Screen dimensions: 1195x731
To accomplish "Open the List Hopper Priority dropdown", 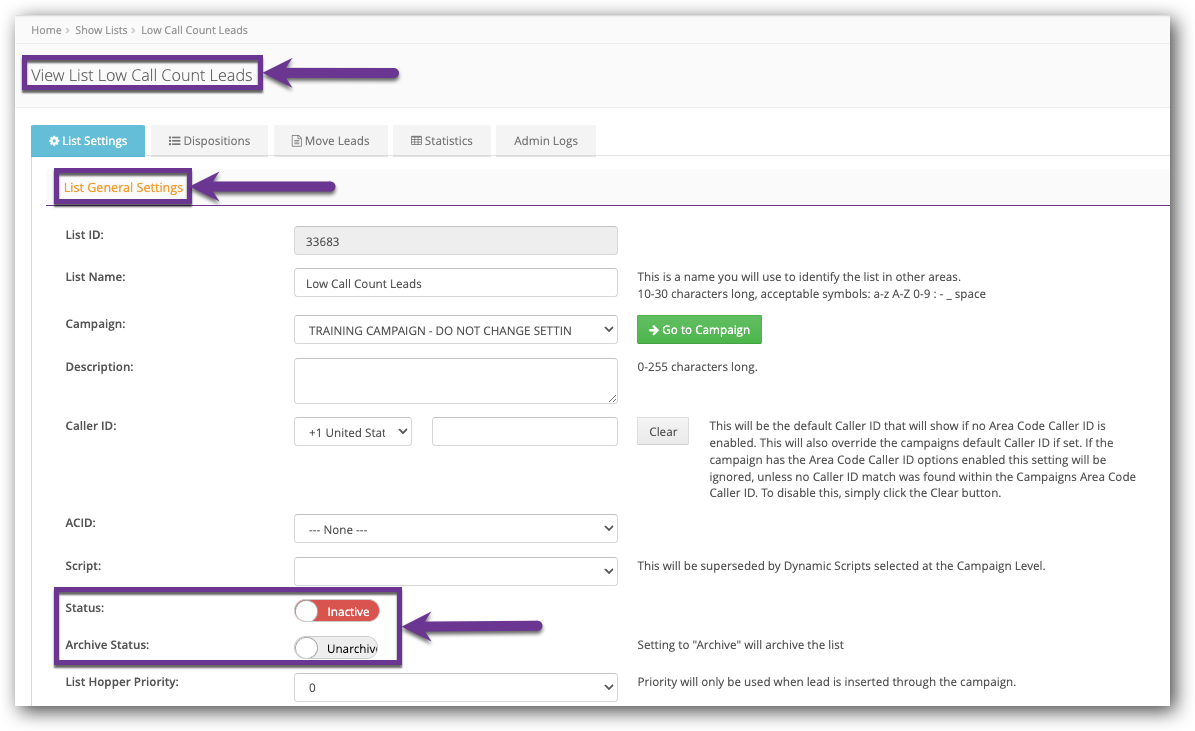I will (x=455, y=687).
